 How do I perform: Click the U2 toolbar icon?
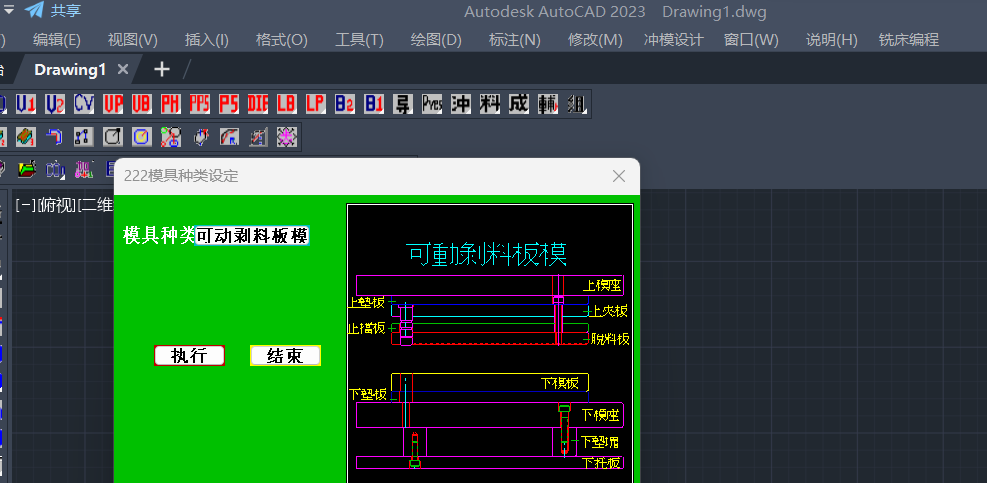coord(55,103)
